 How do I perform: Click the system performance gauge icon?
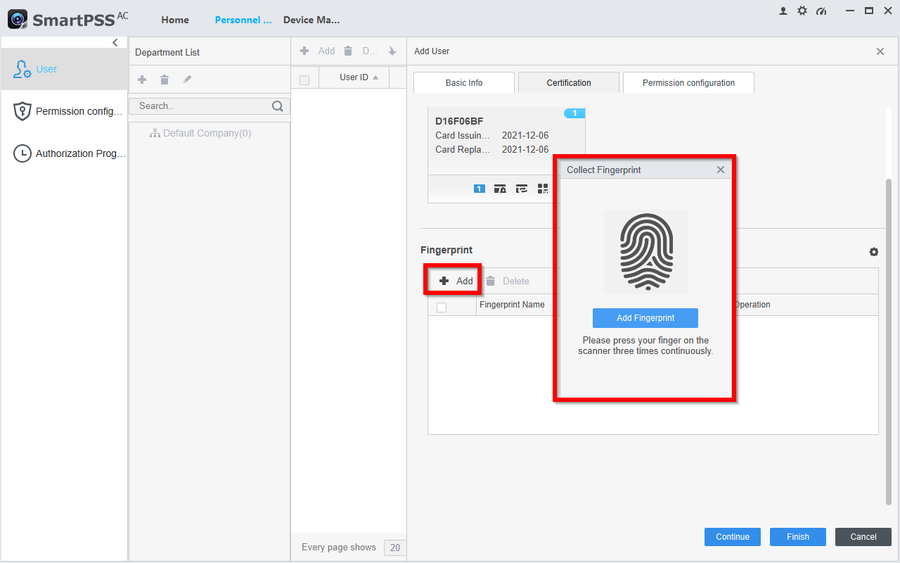pyautogui.click(x=821, y=11)
